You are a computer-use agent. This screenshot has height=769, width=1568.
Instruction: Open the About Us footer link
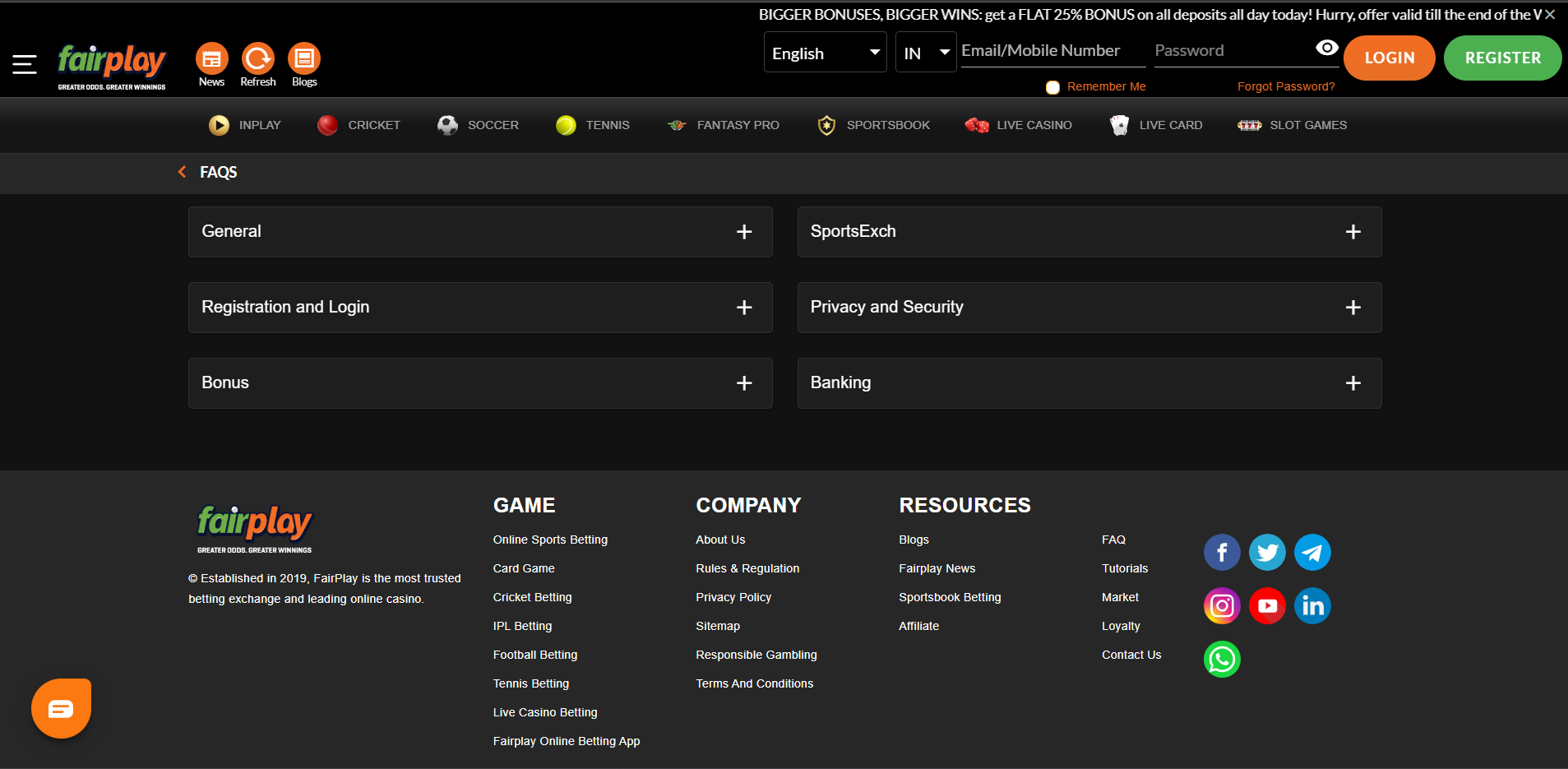[720, 540]
